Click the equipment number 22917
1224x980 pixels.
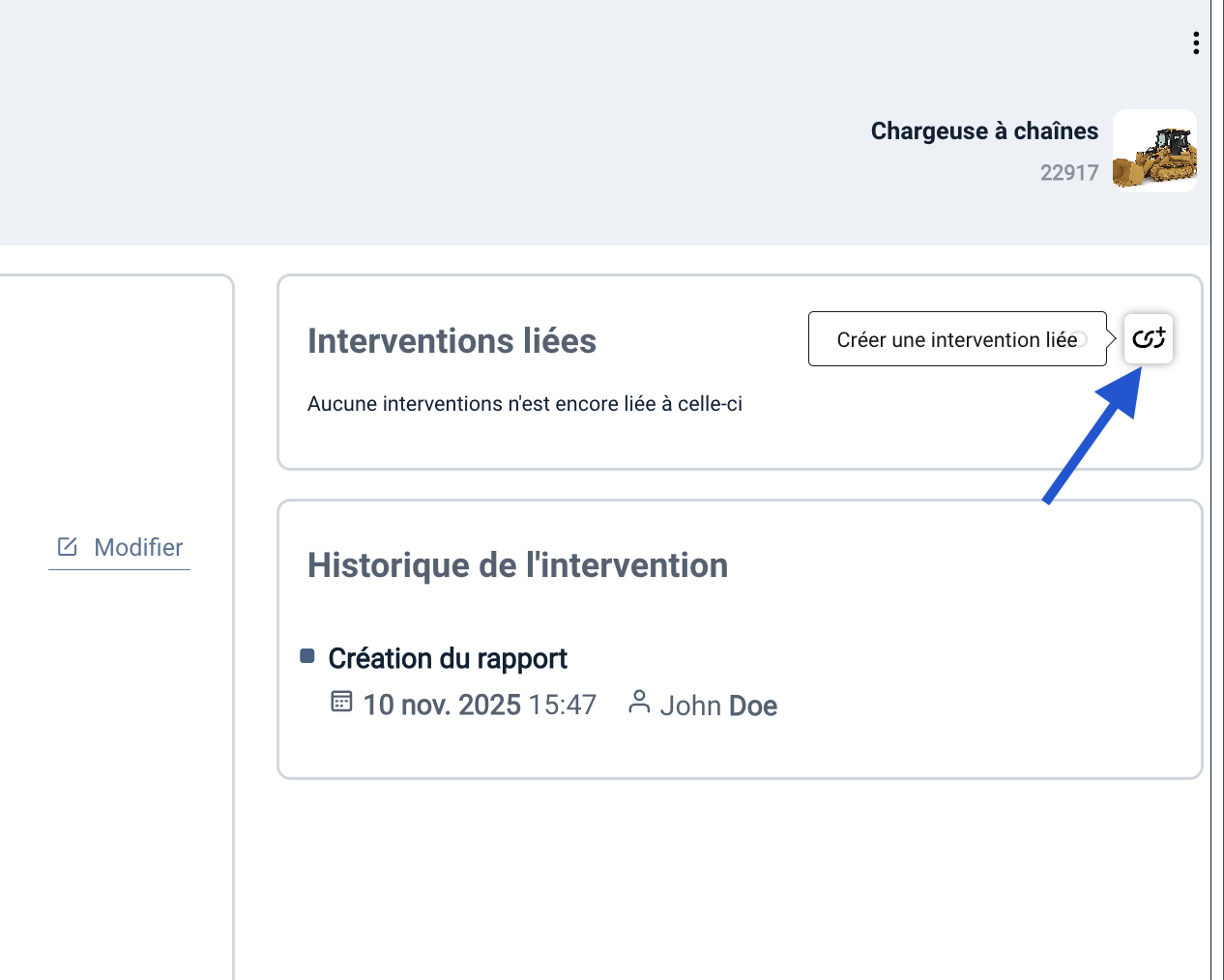click(x=1068, y=173)
